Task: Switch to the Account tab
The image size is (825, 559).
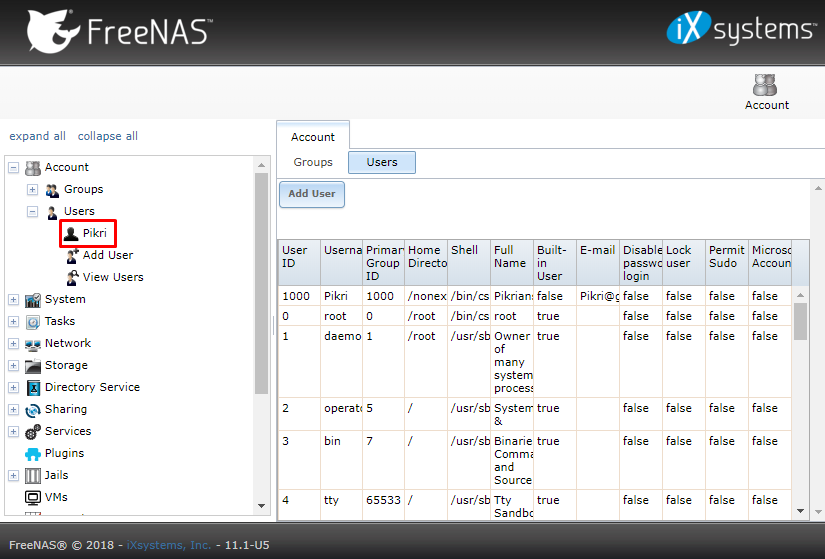Action: 313,137
